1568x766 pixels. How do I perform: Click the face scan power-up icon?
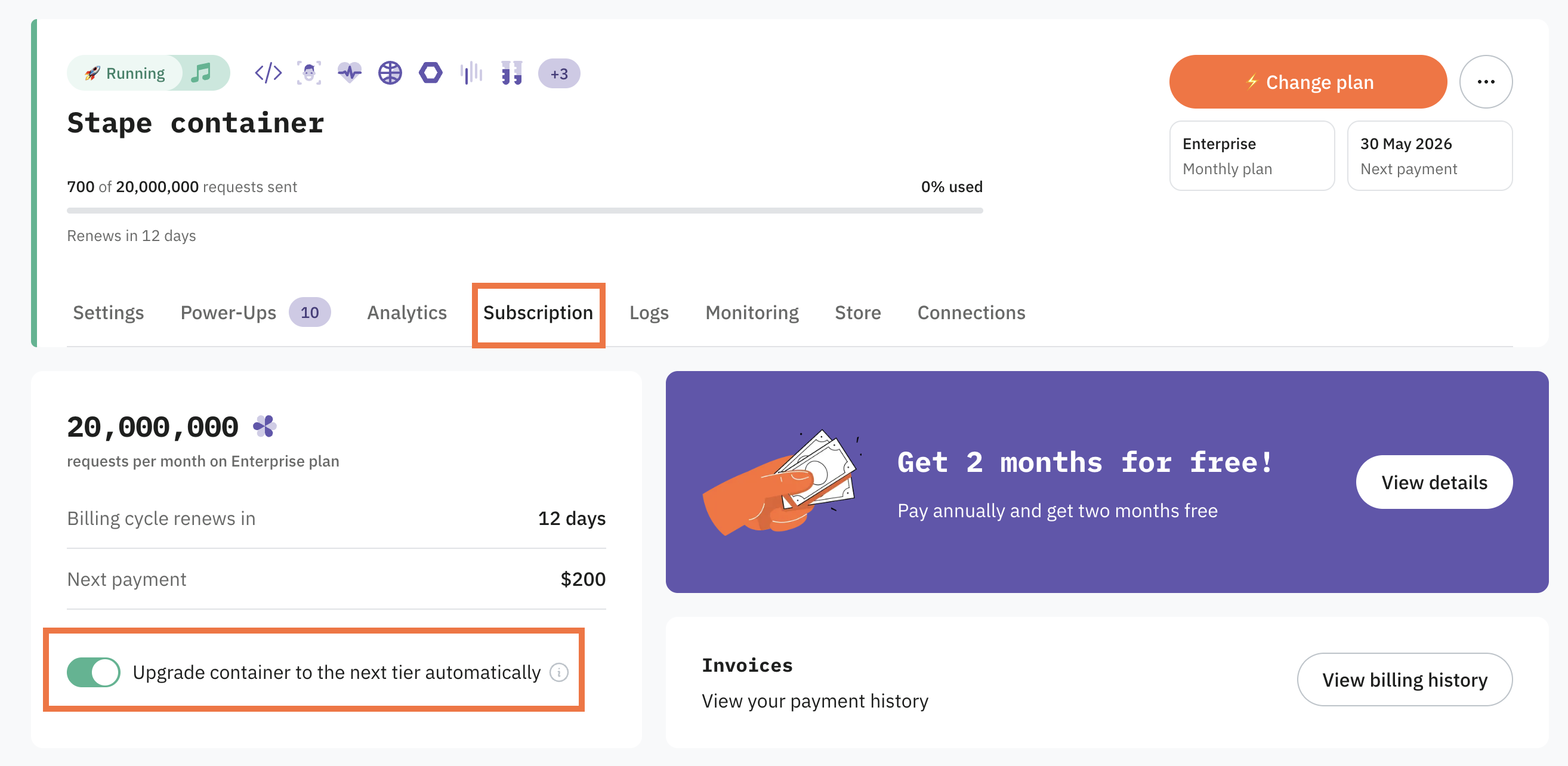pos(309,73)
